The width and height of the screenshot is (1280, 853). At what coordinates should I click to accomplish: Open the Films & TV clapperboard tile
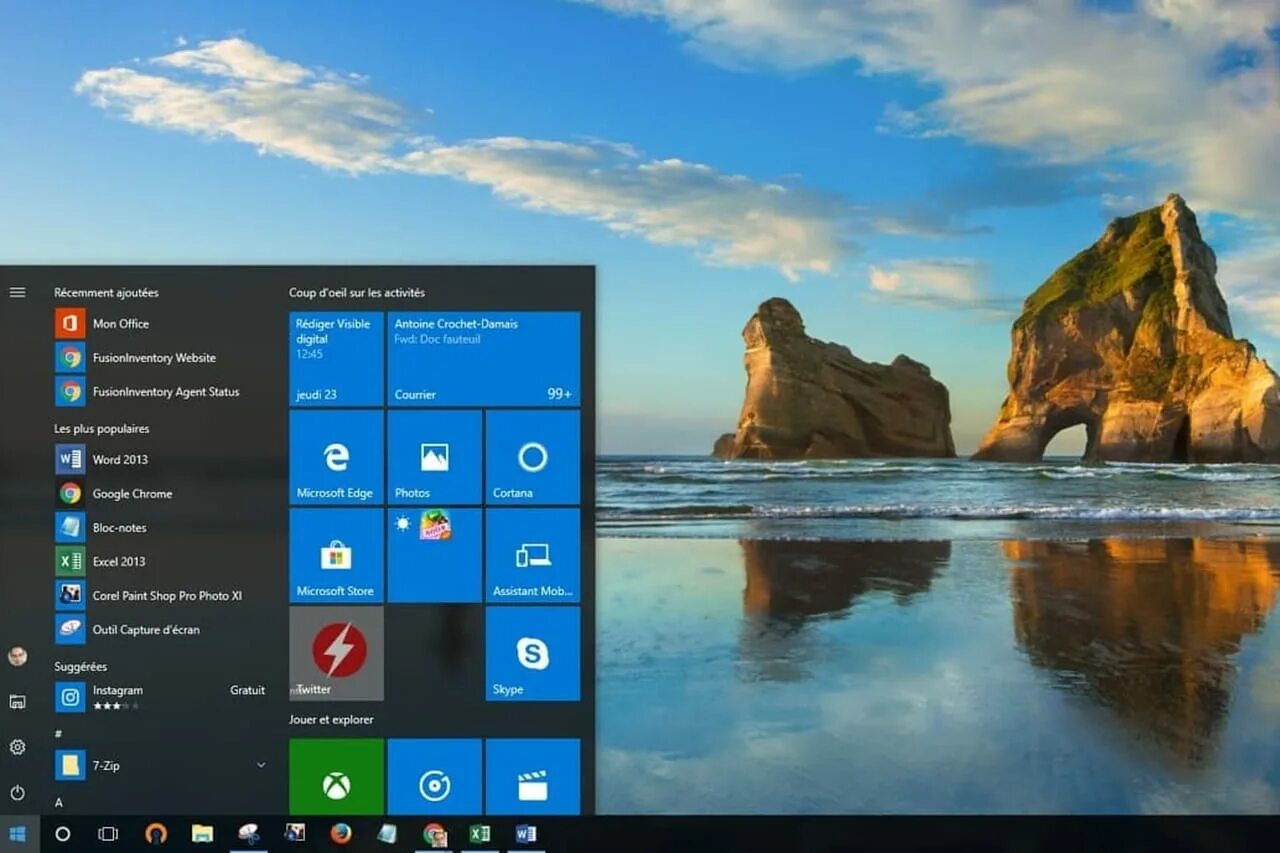(532, 777)
